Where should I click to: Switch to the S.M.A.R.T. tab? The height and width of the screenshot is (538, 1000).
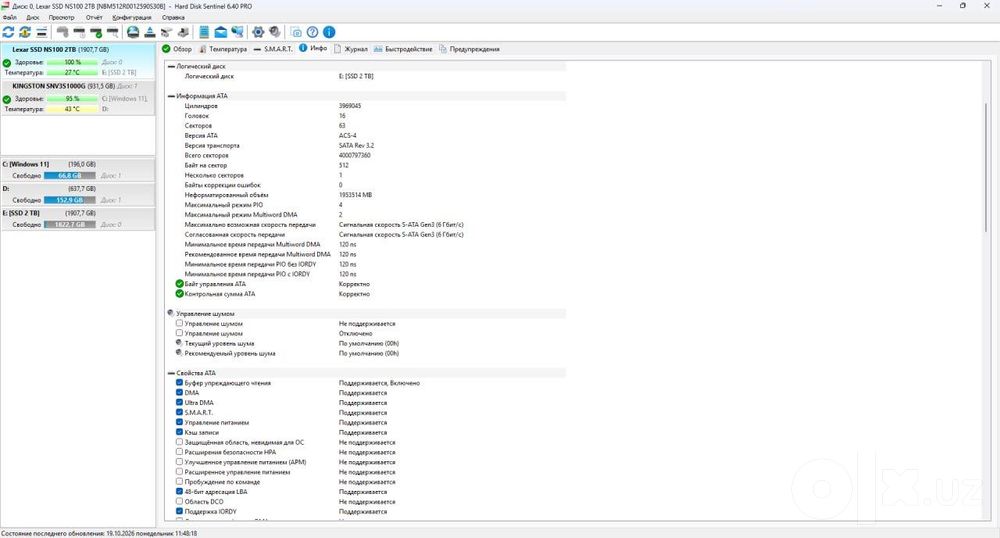273,48
